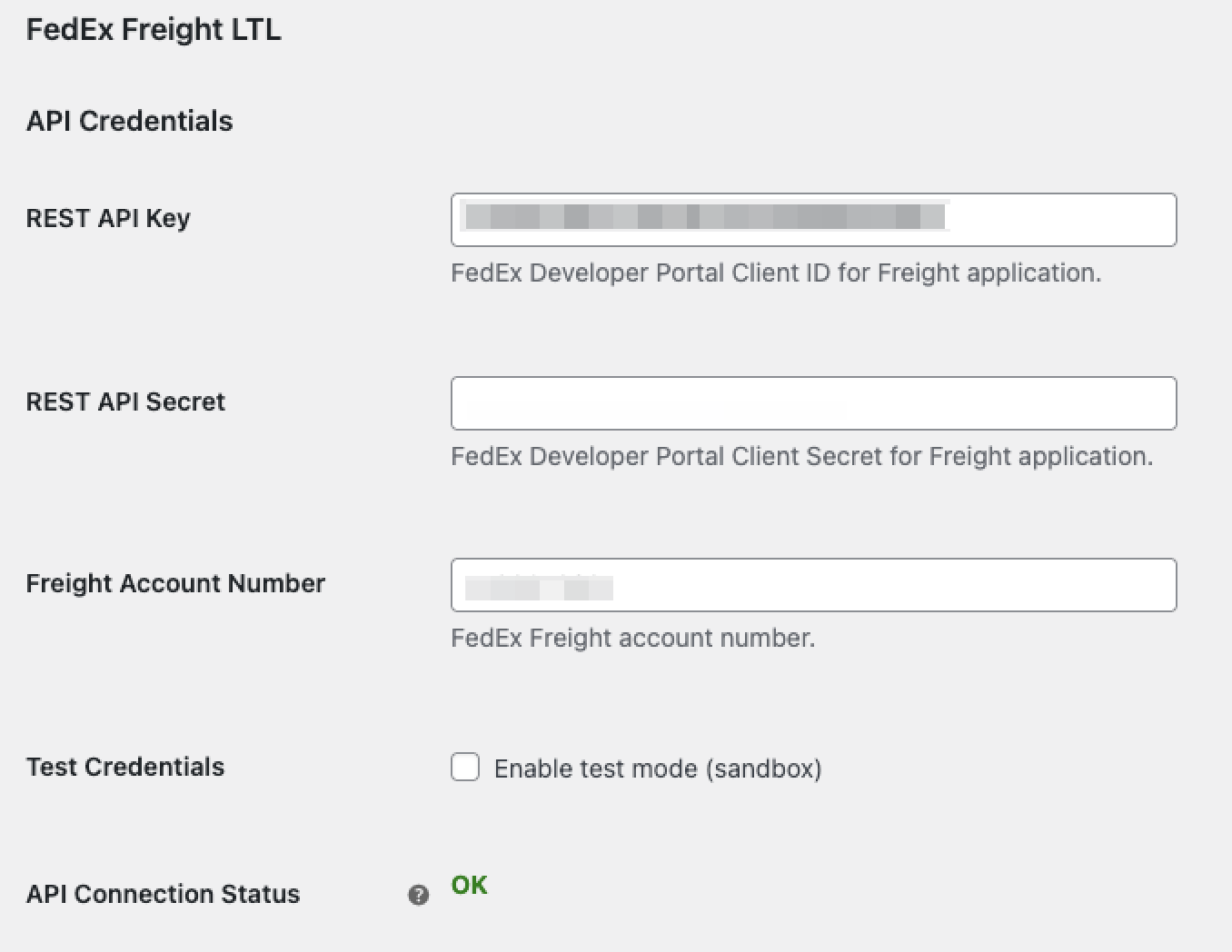
Task: Select the Freight Account Number input box
Action: coord(814,585)
